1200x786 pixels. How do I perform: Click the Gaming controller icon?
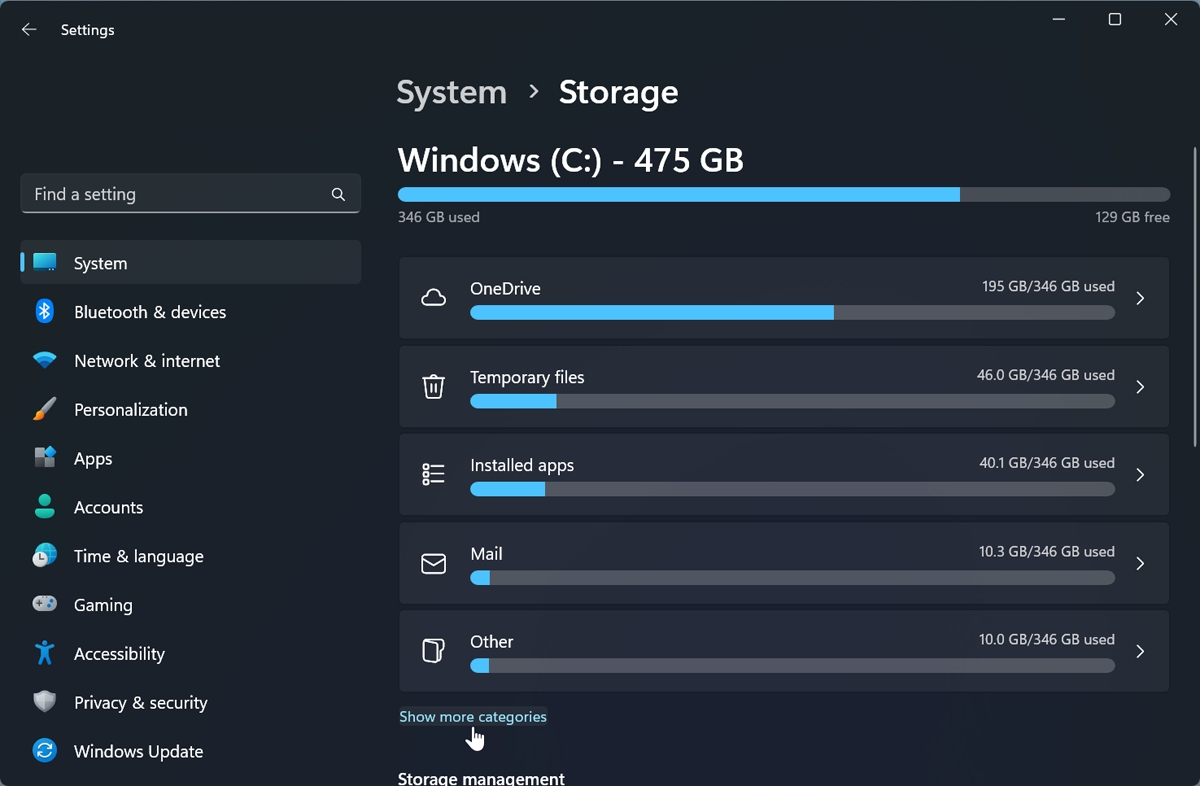45,604
